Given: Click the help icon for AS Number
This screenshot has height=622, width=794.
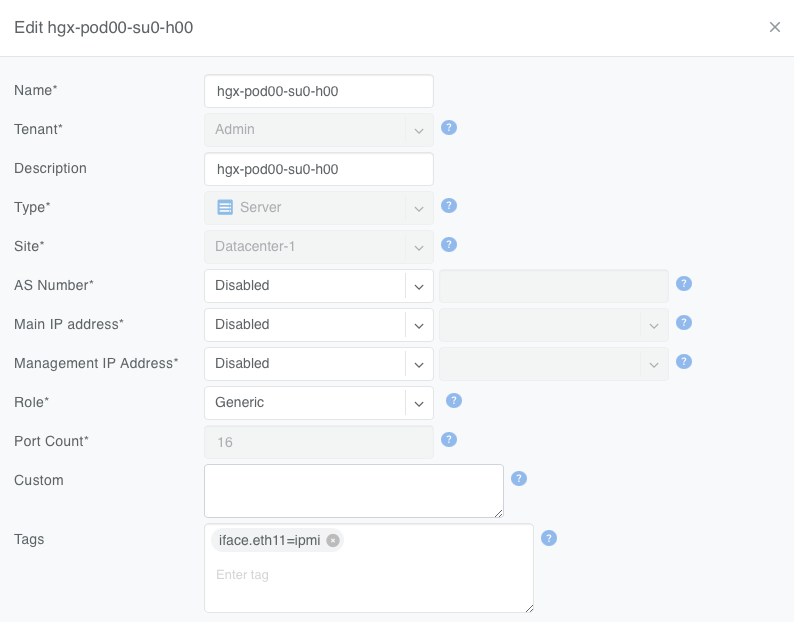Looking at the screenshot, I should pyautogui.click(x=684, y=284).
